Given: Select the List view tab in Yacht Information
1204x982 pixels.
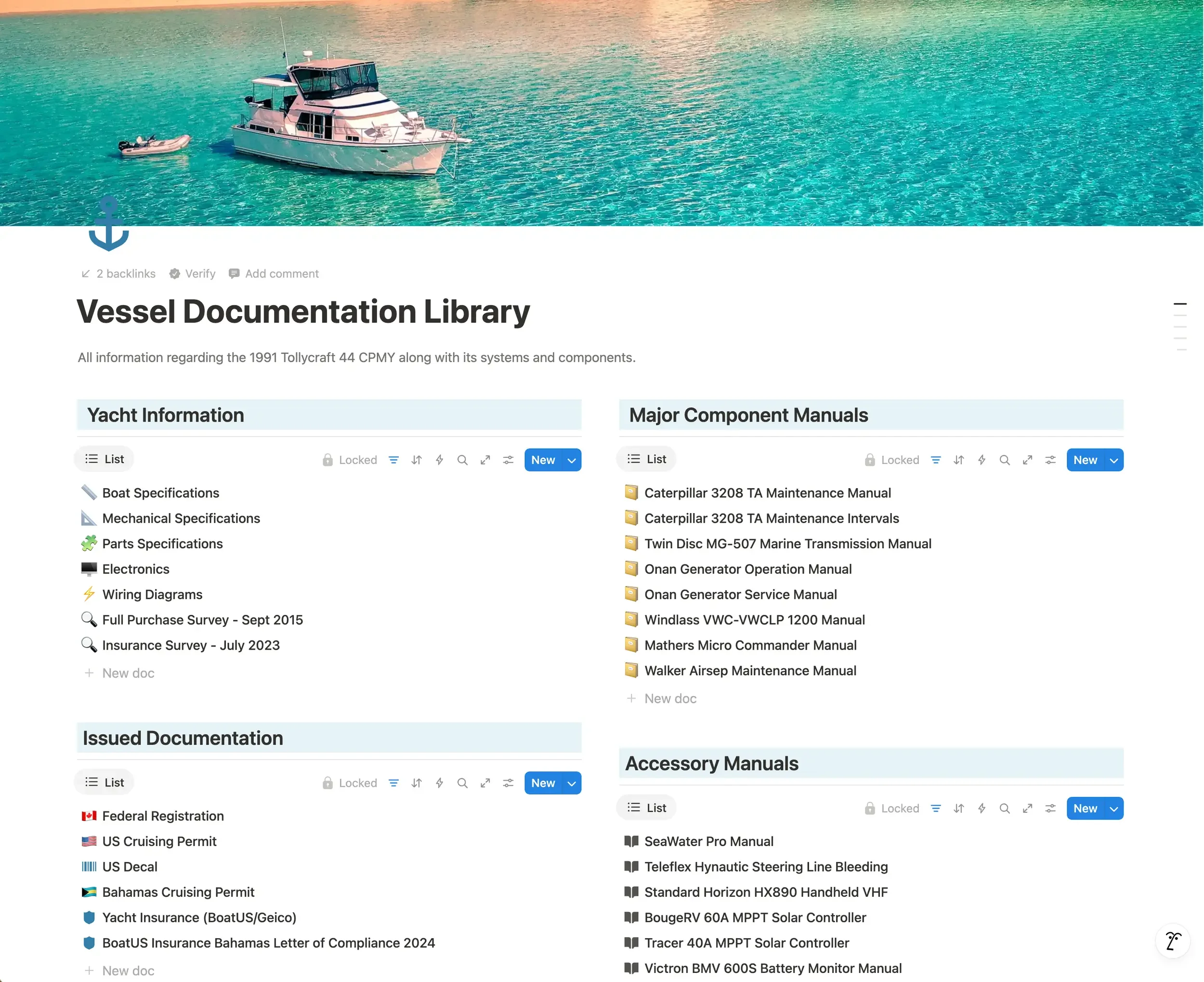Looking at the screenshot, I should (105, 459).
